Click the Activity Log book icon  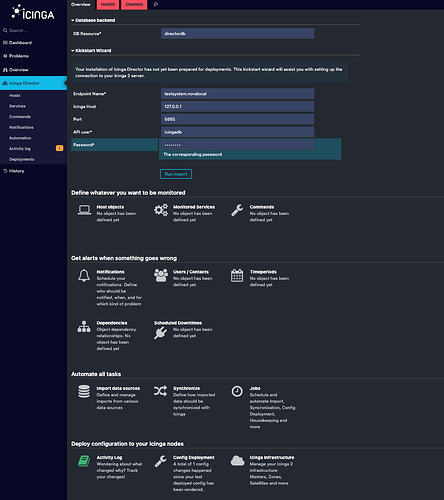[x=84, y=461]
